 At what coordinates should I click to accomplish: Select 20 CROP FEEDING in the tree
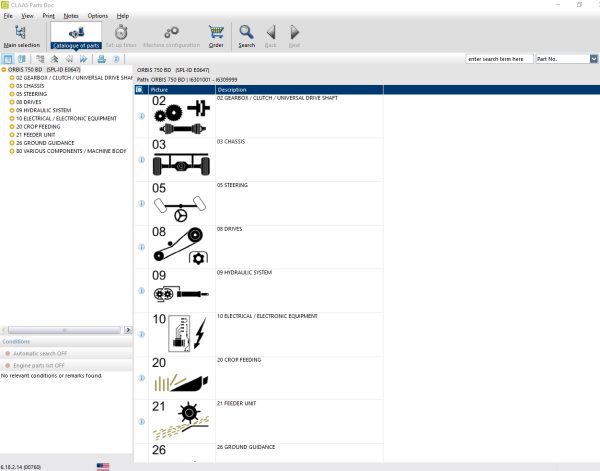click(38, 127)
